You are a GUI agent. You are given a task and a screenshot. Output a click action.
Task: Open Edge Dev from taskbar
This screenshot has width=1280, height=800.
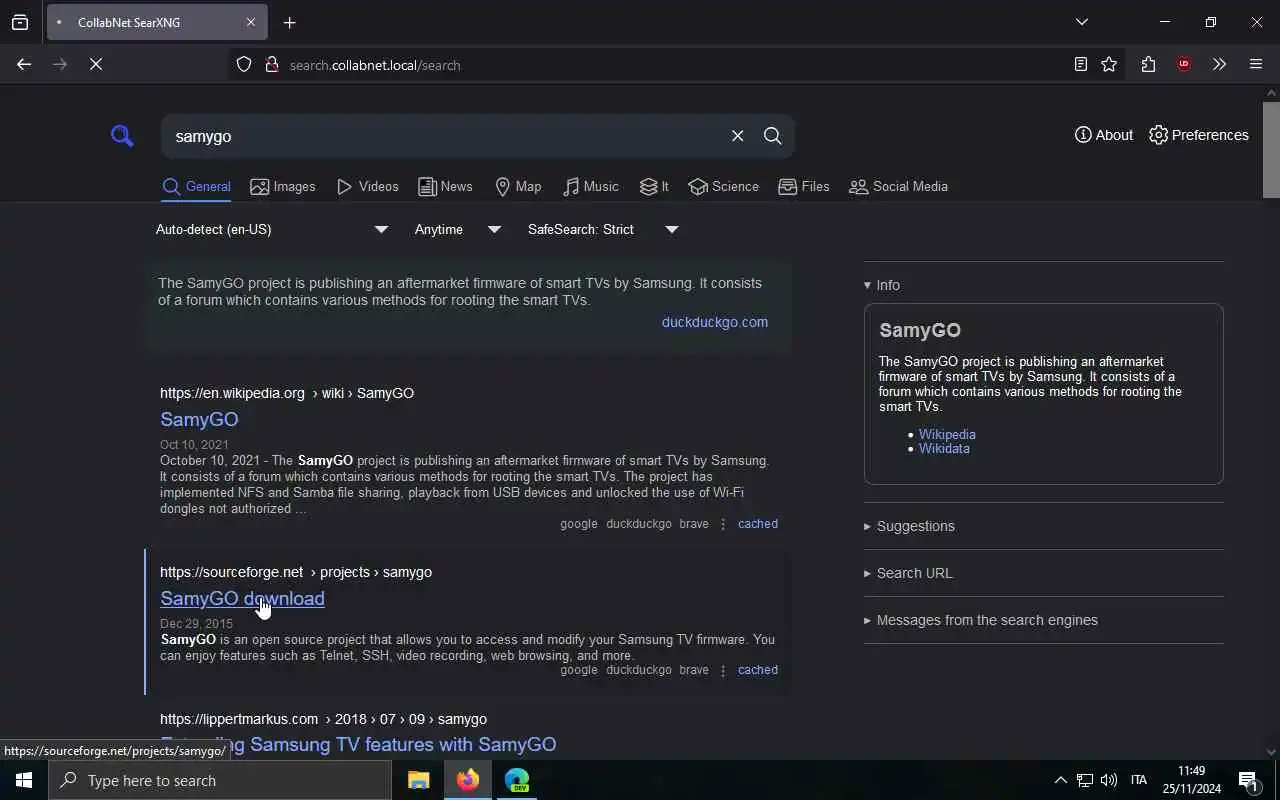[517, 780]
